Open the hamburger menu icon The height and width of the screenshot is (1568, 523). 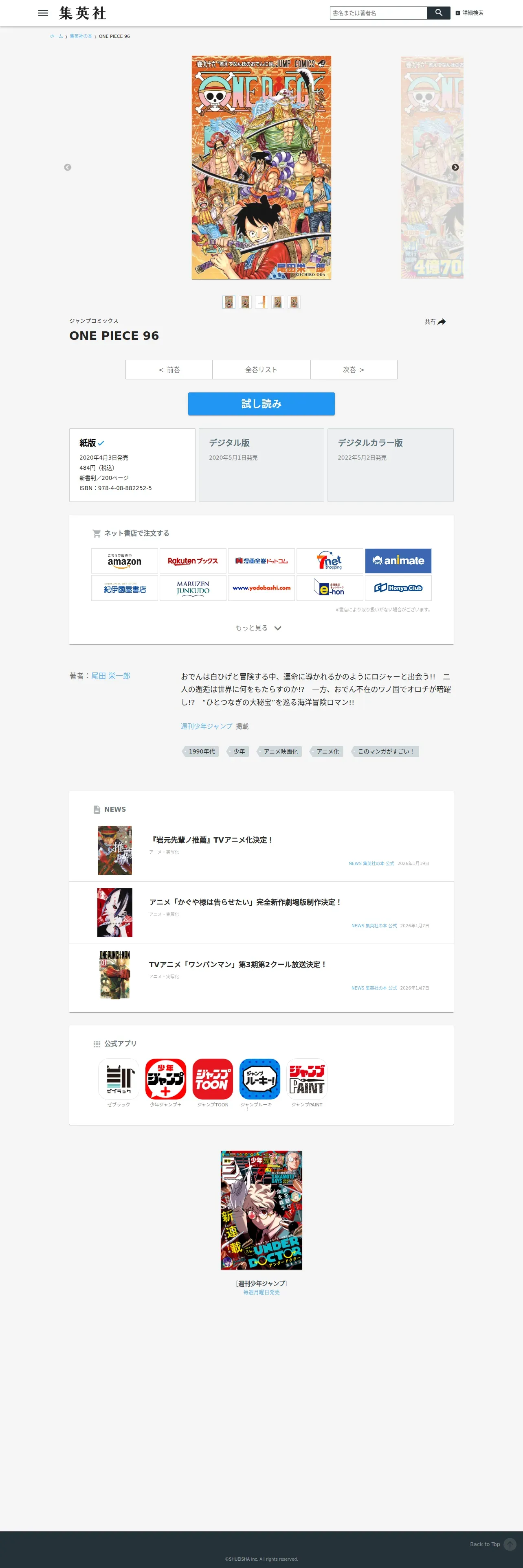(43, 13)
